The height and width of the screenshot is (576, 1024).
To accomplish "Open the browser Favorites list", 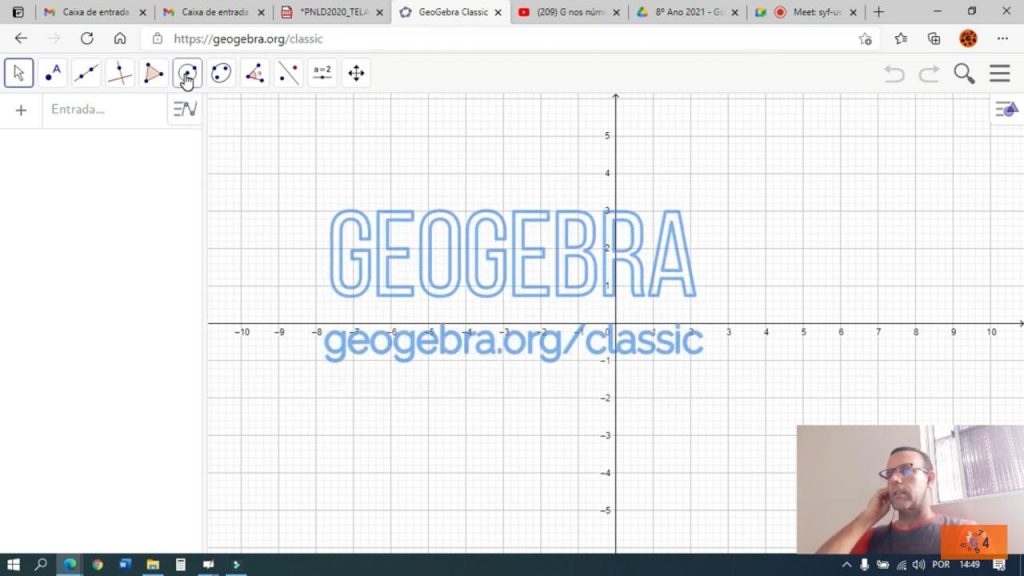I will tap(901, 39).
